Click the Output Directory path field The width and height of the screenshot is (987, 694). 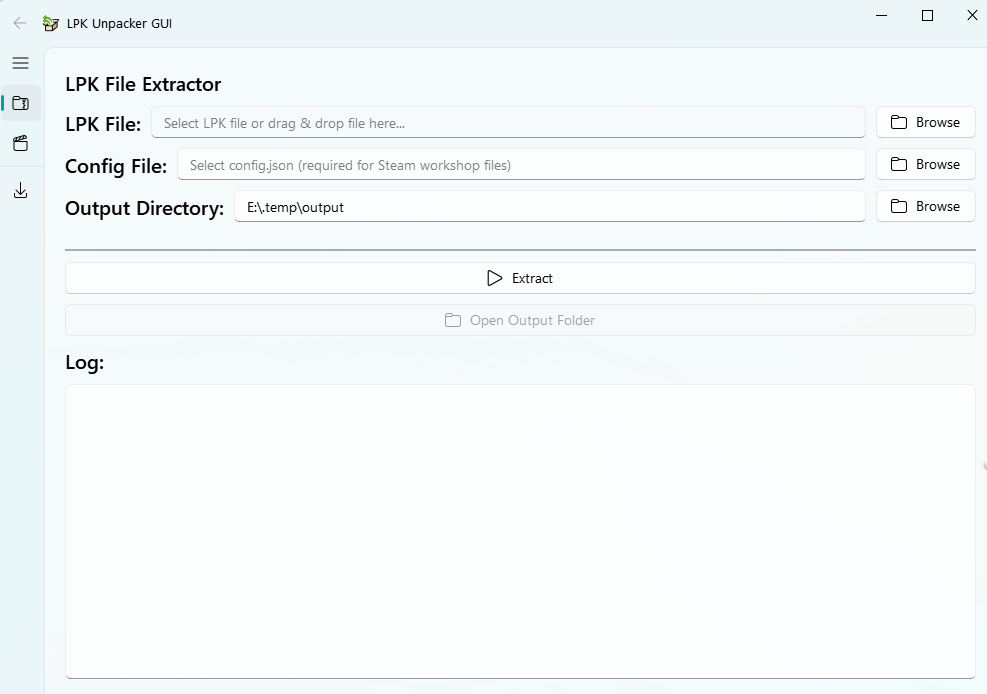pyautogui.click(x=549, y=207)
